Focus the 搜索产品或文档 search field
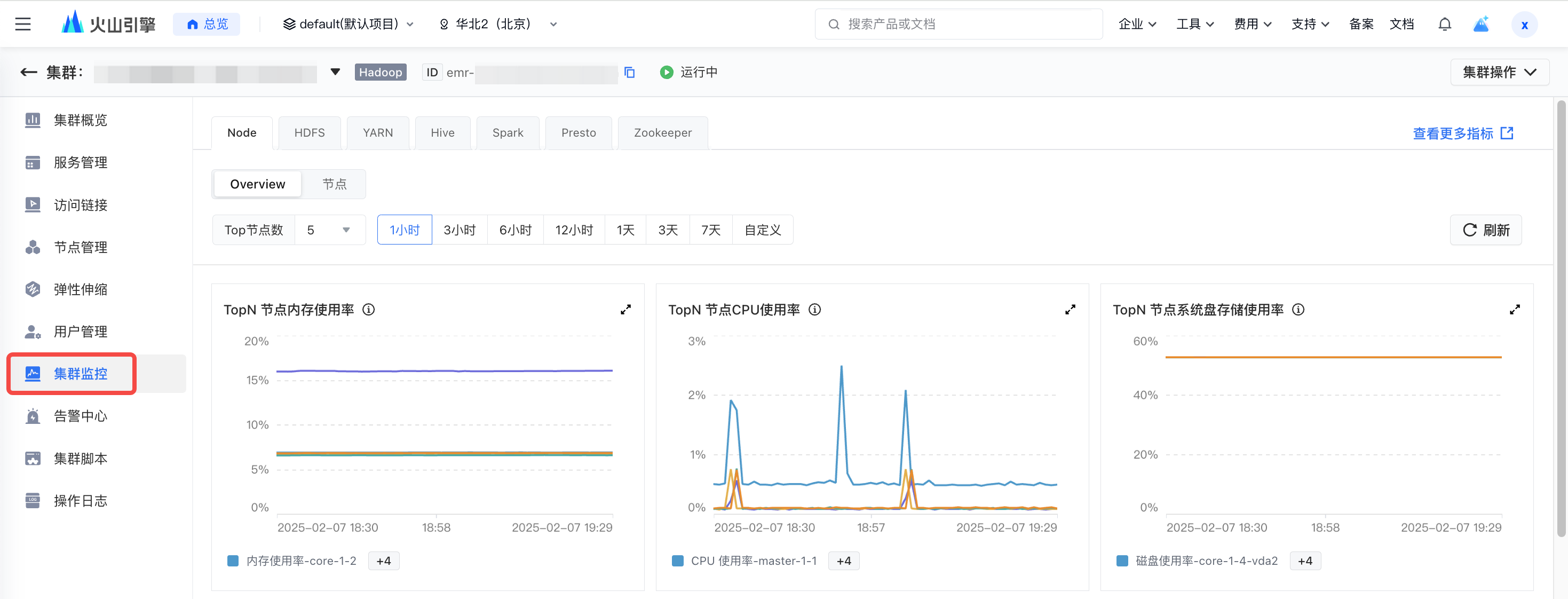Viewport: 1568px width, 599px height. (x=959, y=25)
